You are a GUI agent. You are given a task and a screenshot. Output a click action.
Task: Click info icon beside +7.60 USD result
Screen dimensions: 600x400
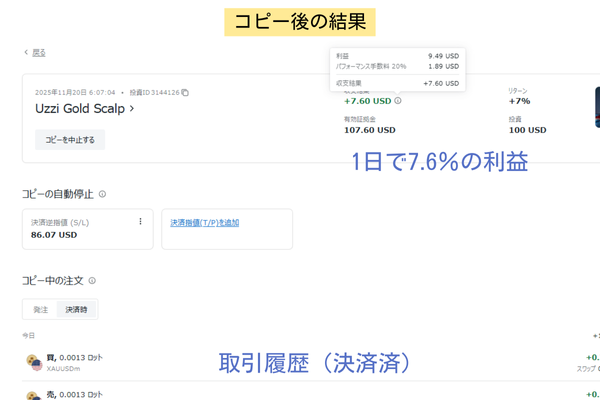coord(398,100)
